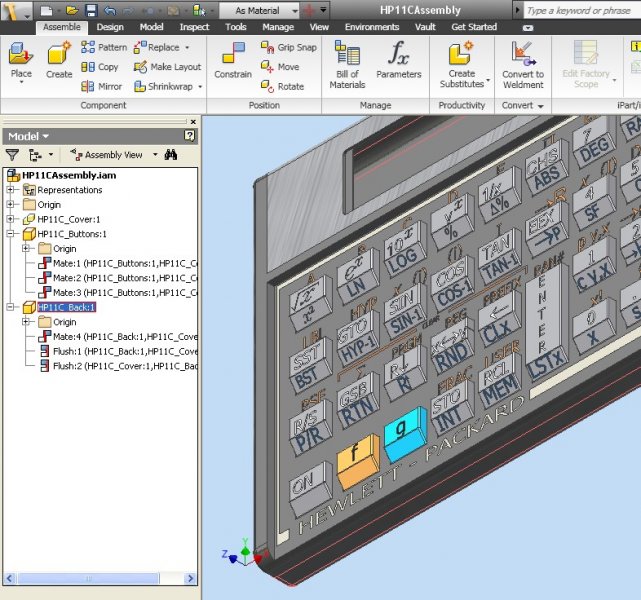Expand the Convert panel dropdown
The image size is (641, 600).
pos(523,105)
